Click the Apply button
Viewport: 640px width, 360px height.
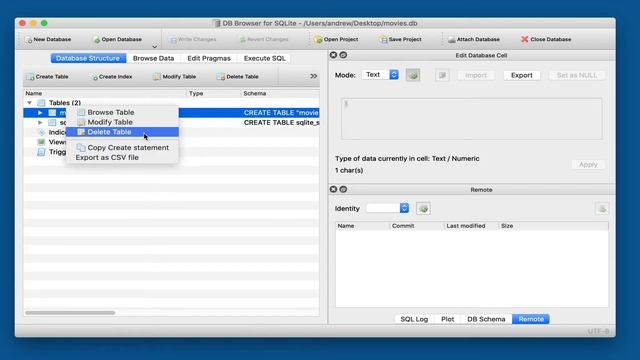click(588, 164)
